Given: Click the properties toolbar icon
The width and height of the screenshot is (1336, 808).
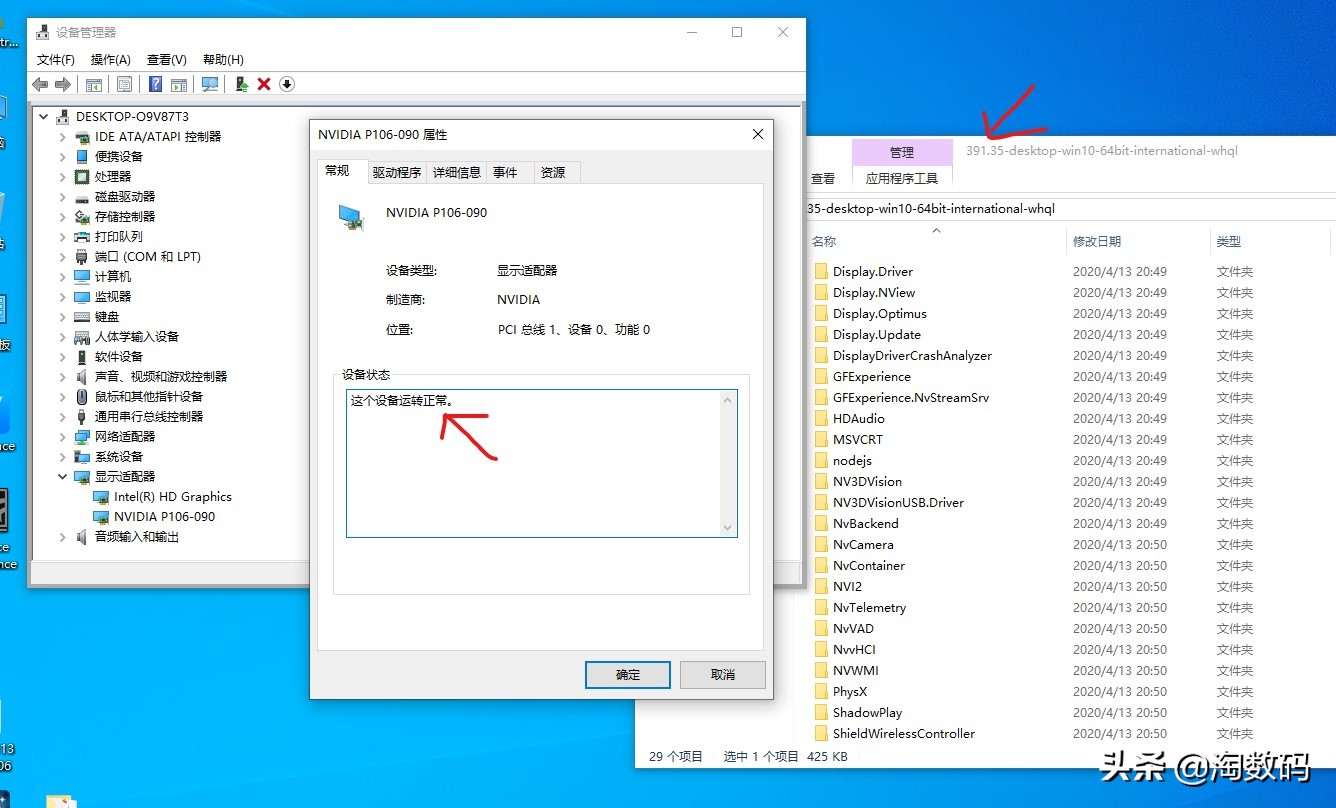Looking at the screenshot, I should pyautogui.click(x=124, y=84).
